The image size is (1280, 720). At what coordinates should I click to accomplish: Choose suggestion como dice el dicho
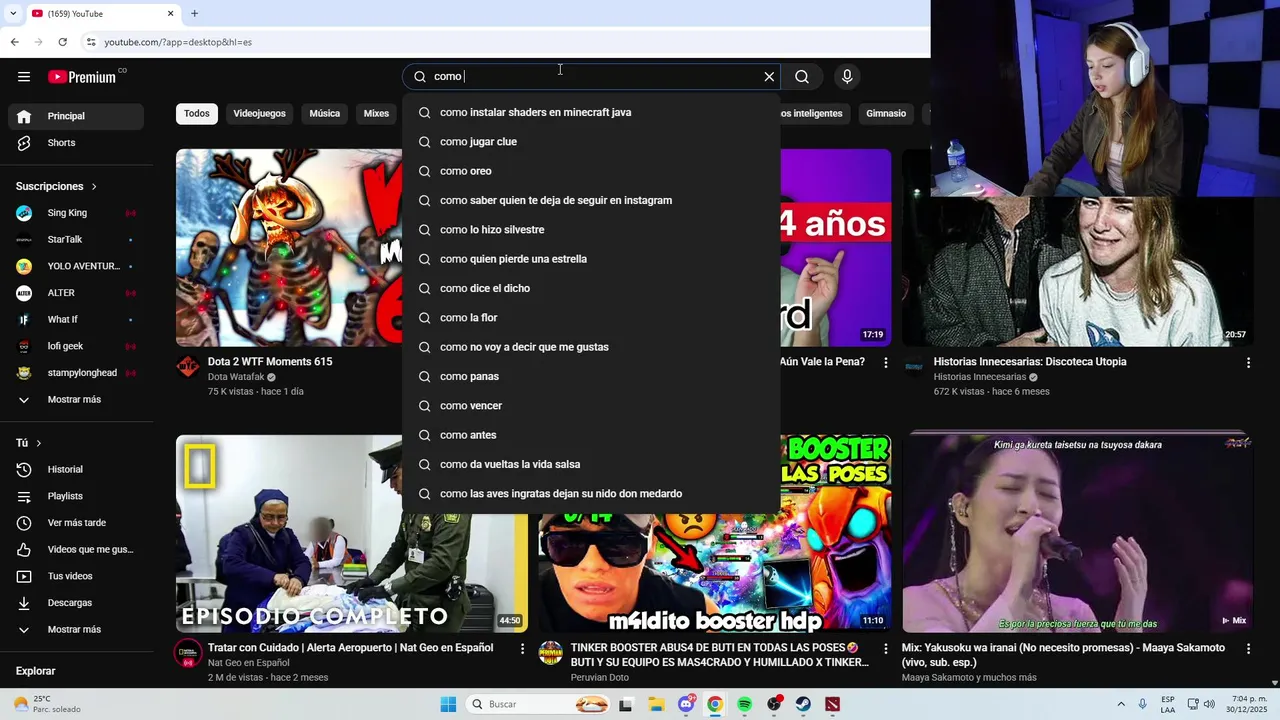[591, 288]
